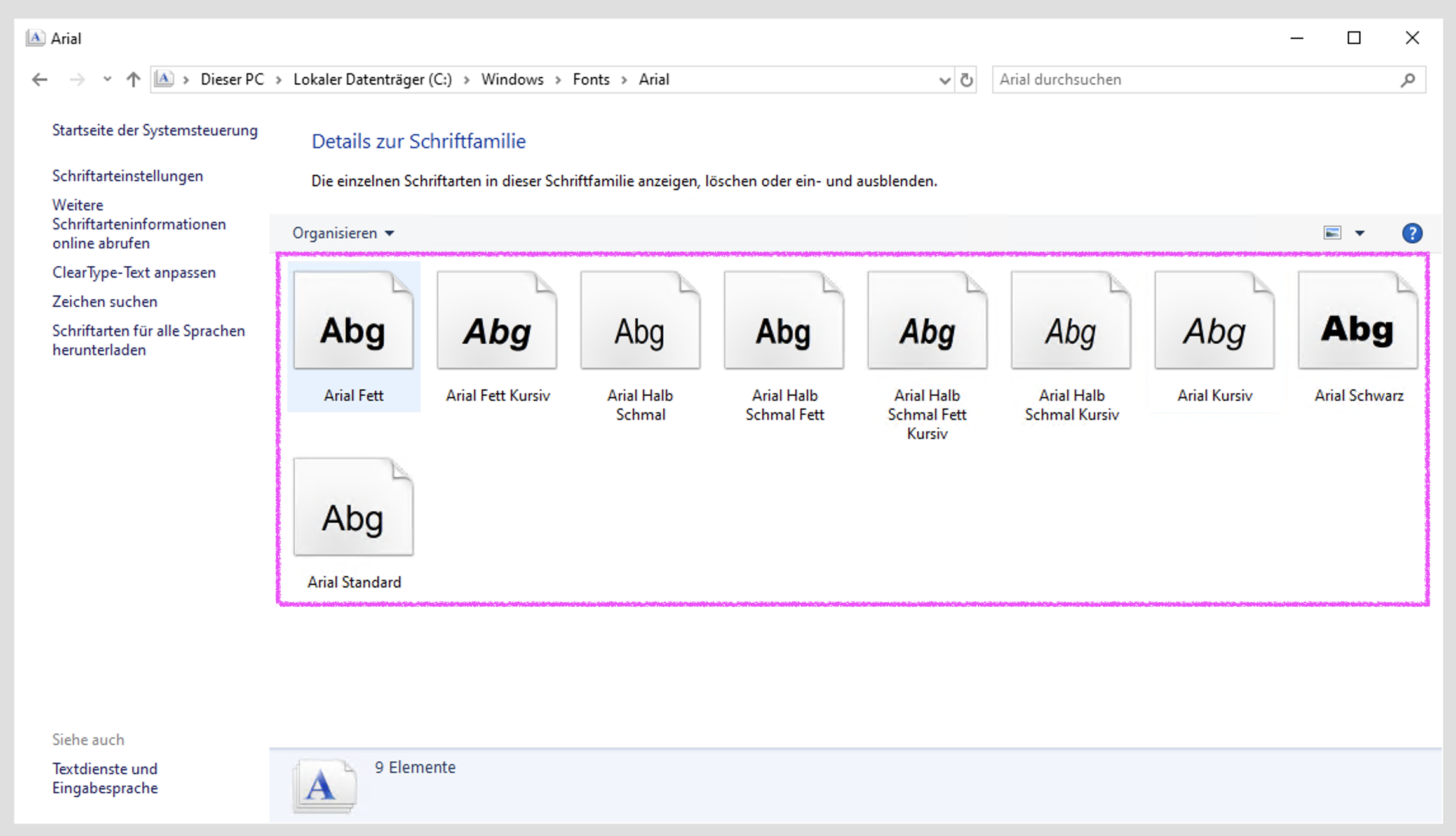
Task: Click the 9 Elemente status text
Action: coord(415,767)
